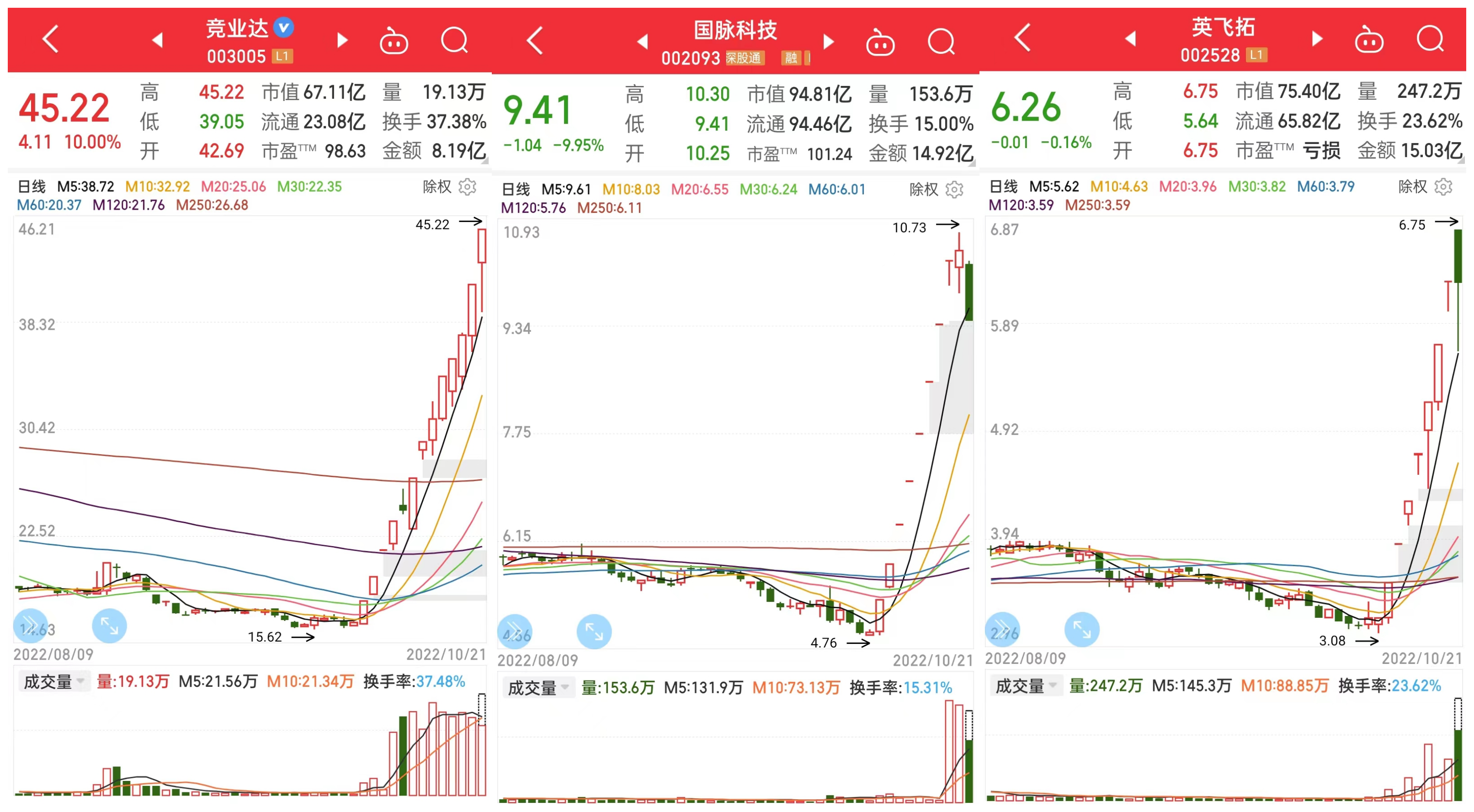Screen dimensions: 1474x812
Task: Select latest volume bar on 英飞拓
Action: tap(1458, 765)
